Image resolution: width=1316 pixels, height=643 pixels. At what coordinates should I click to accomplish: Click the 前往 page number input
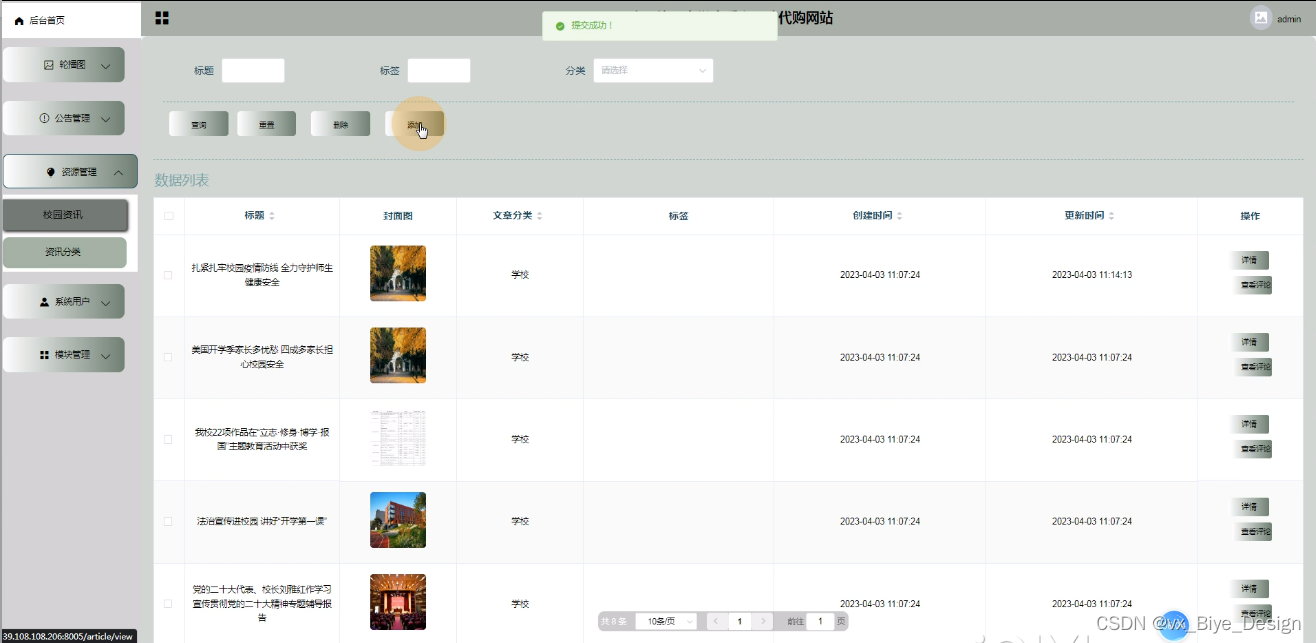pos(820,621)
